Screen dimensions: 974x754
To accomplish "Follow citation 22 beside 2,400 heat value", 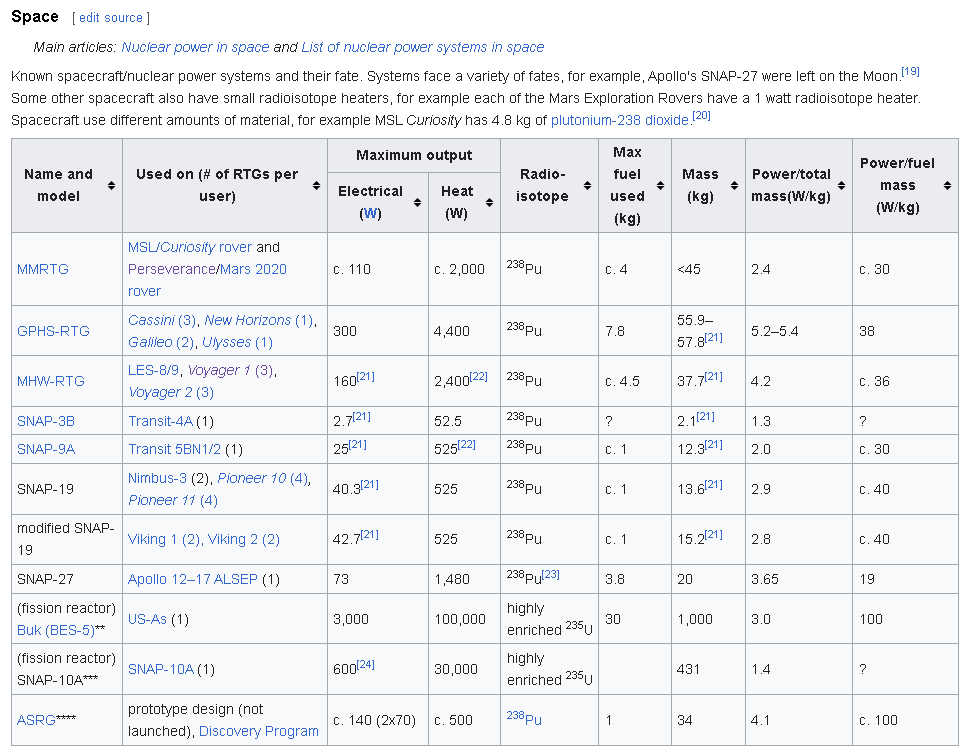I will click(x=478, y=376).
